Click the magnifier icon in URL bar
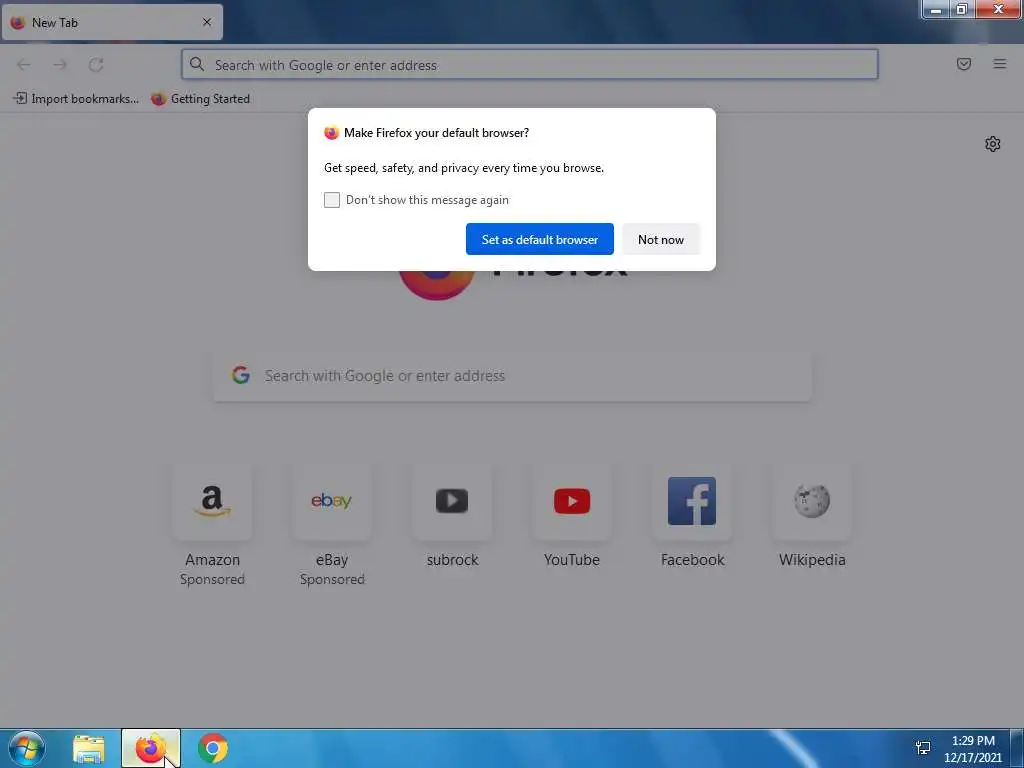1024x768 pixels. coord(197,64)
